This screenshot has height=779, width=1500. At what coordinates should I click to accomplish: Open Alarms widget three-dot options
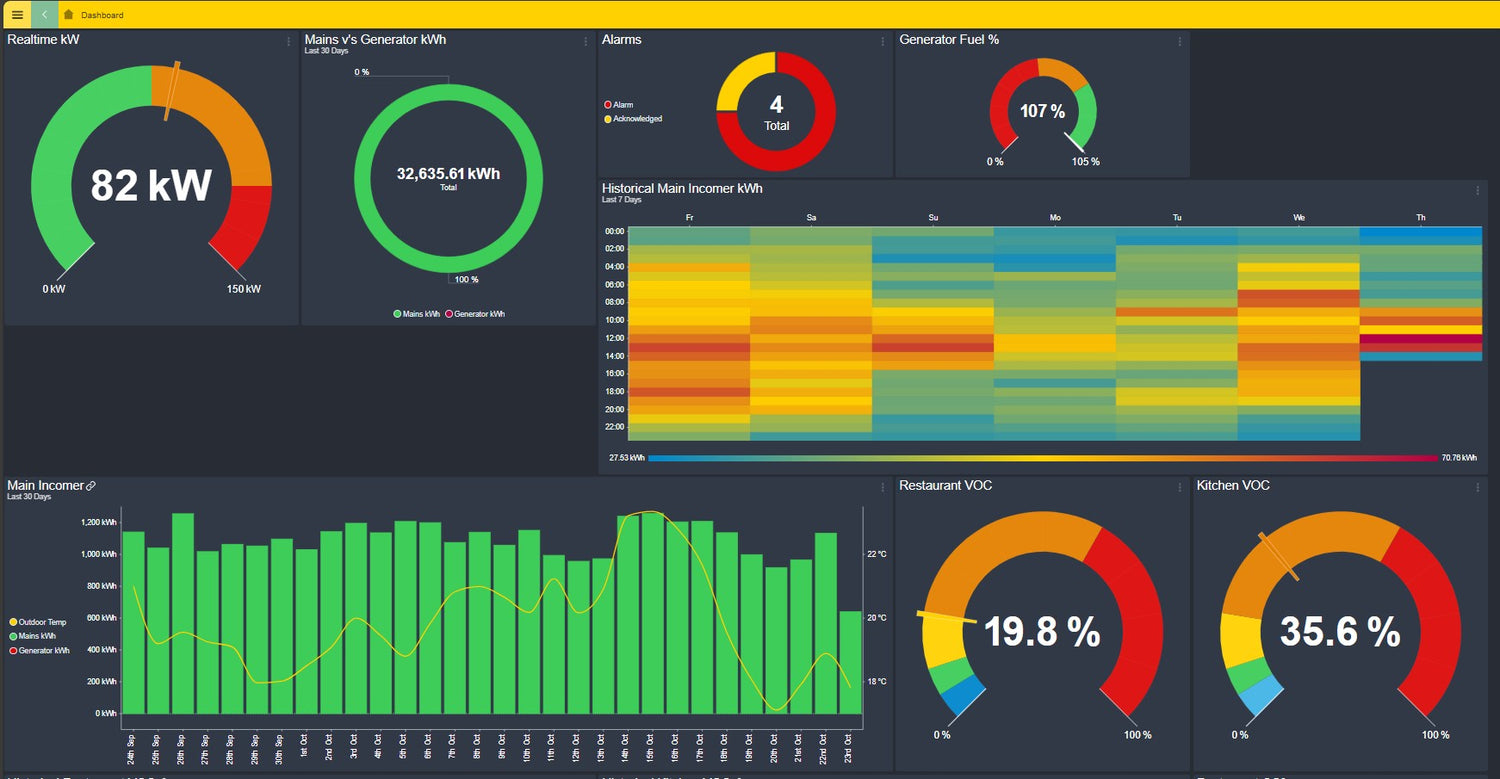click(883, 42)
